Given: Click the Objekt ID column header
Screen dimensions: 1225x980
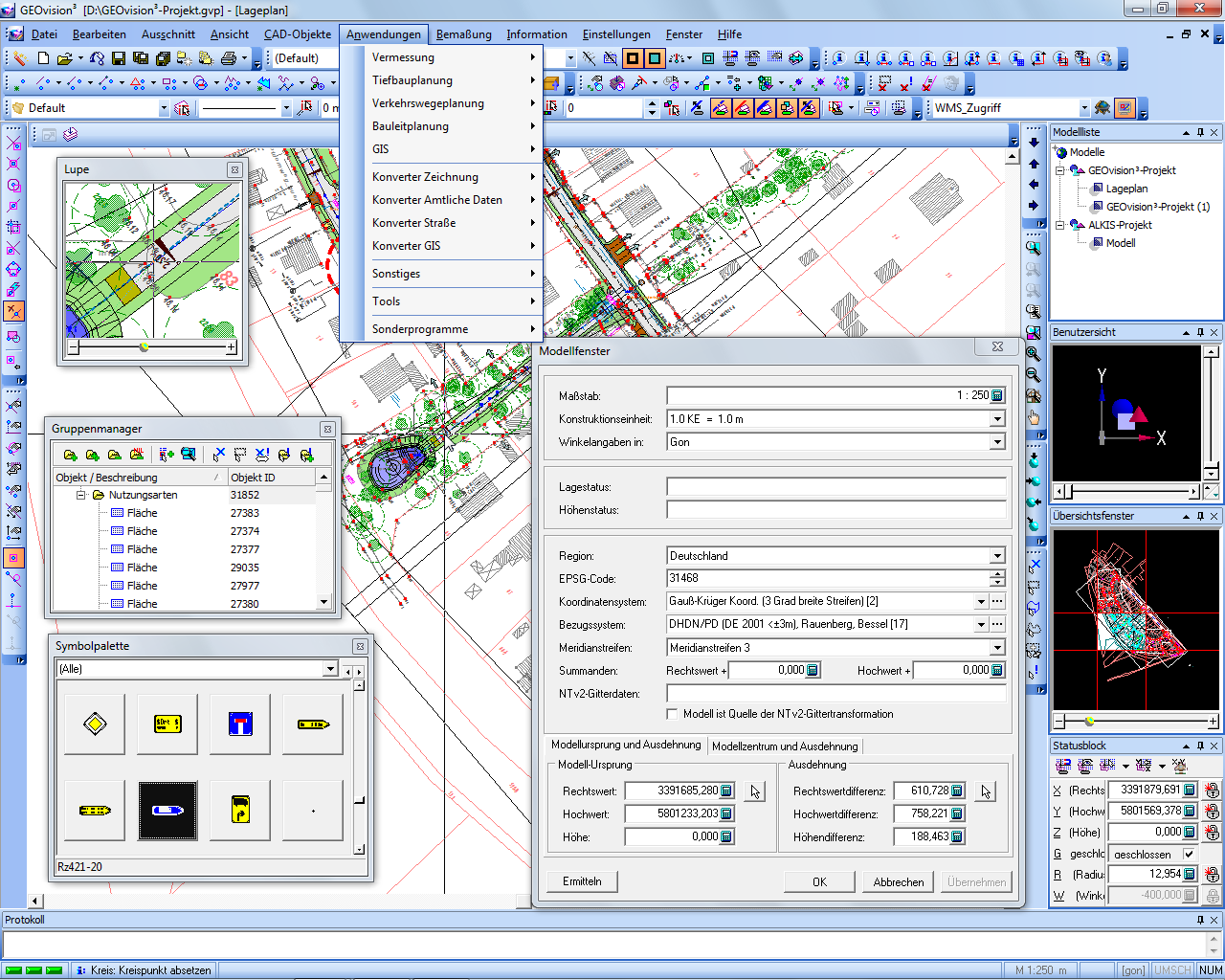Looking at the screenshot, I should tap(271, 478).
